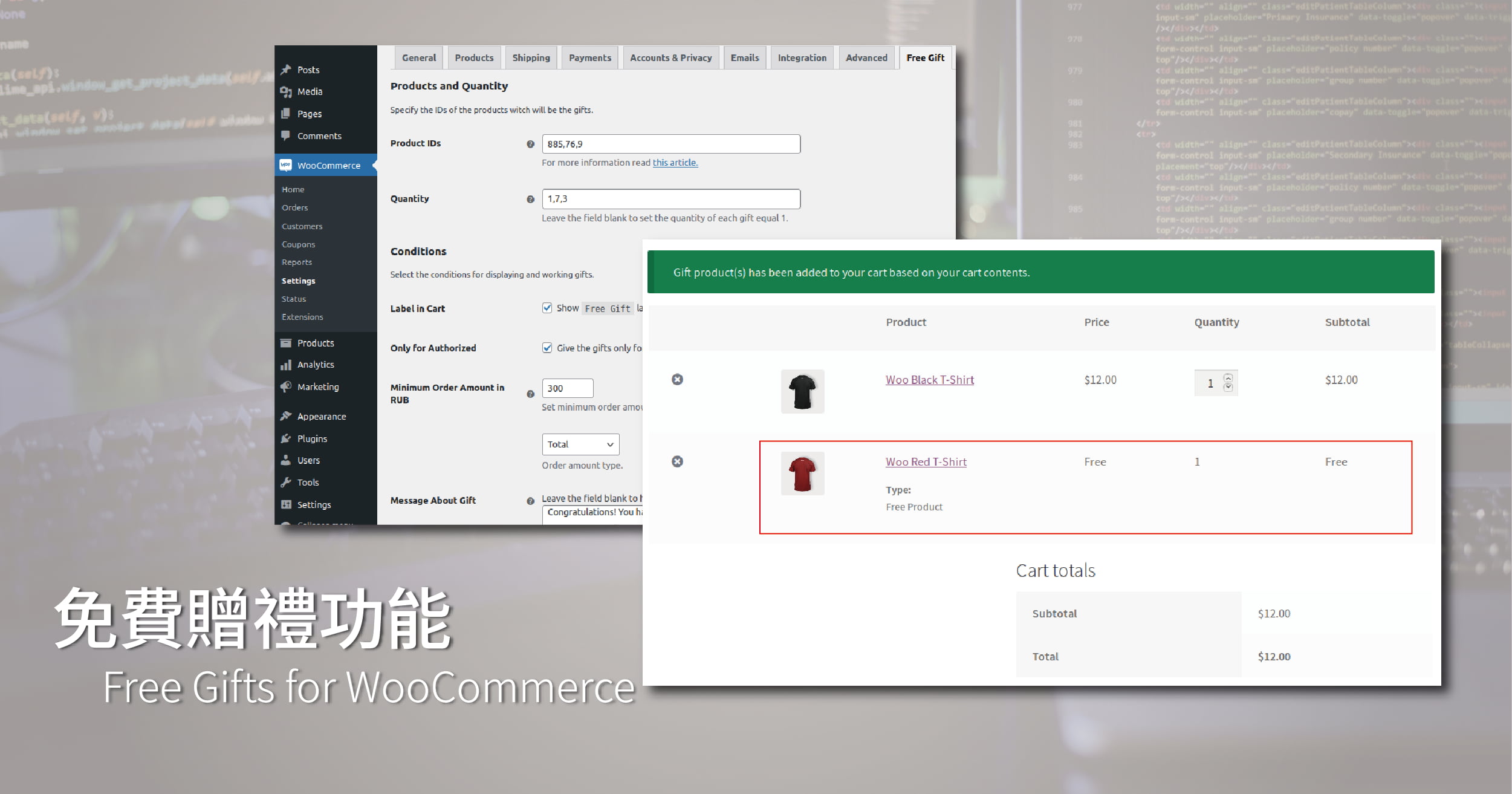Remove Woo Black T-Shirt from cart
This screenshot has height=794, width=1512.
tap(677, 379)
